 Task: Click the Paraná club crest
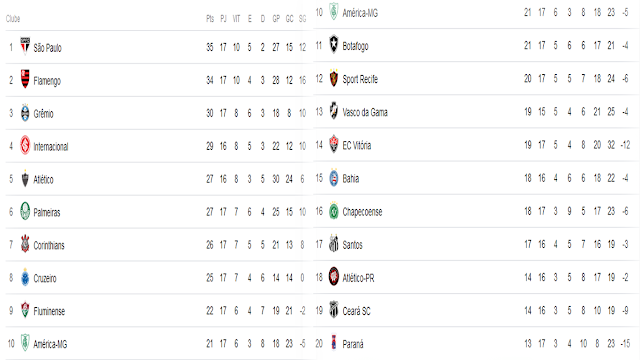click(x=333, y=343)
